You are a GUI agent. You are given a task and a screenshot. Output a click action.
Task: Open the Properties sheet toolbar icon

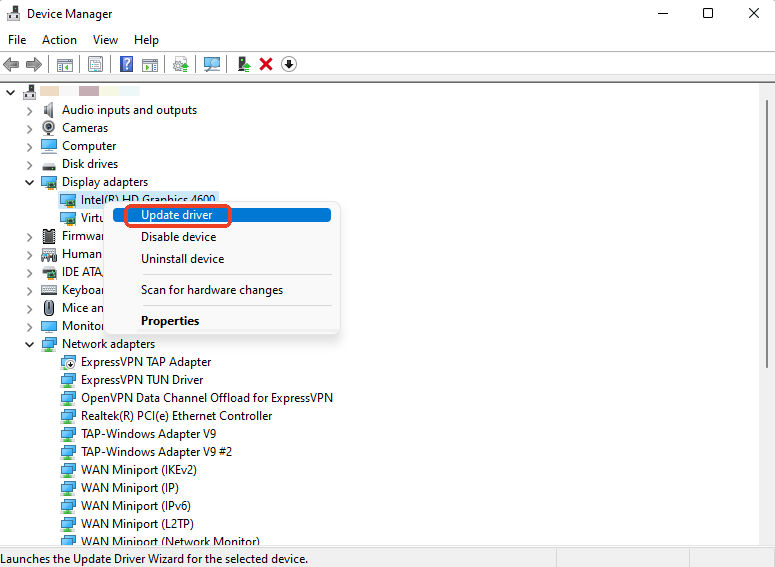[95, 64]
